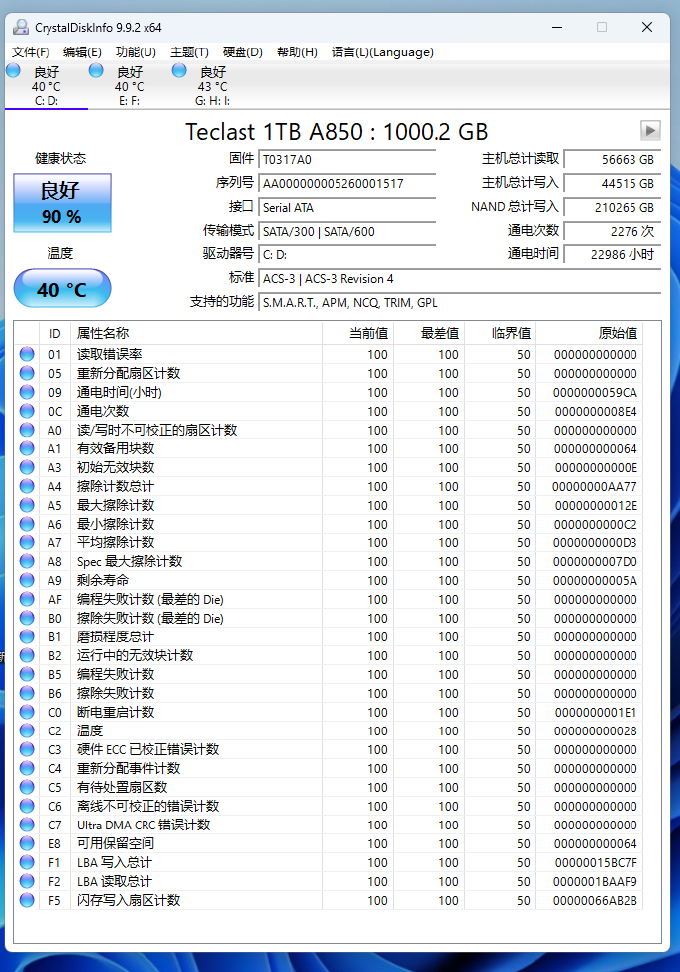Image resolution: width=680 pixels, height=972 pixels.
Task: Select the G: H: I: disk tab
Action: click(212, 86)
